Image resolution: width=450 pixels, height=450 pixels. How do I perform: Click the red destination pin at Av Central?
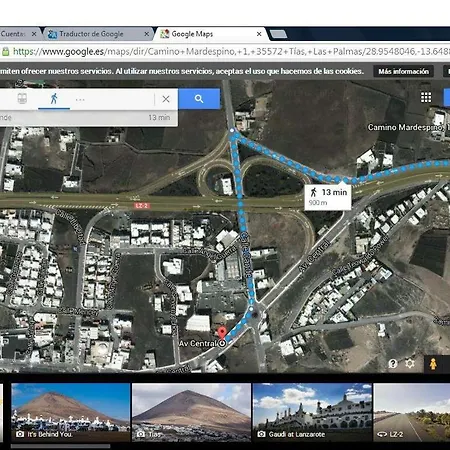click(222, 333)
